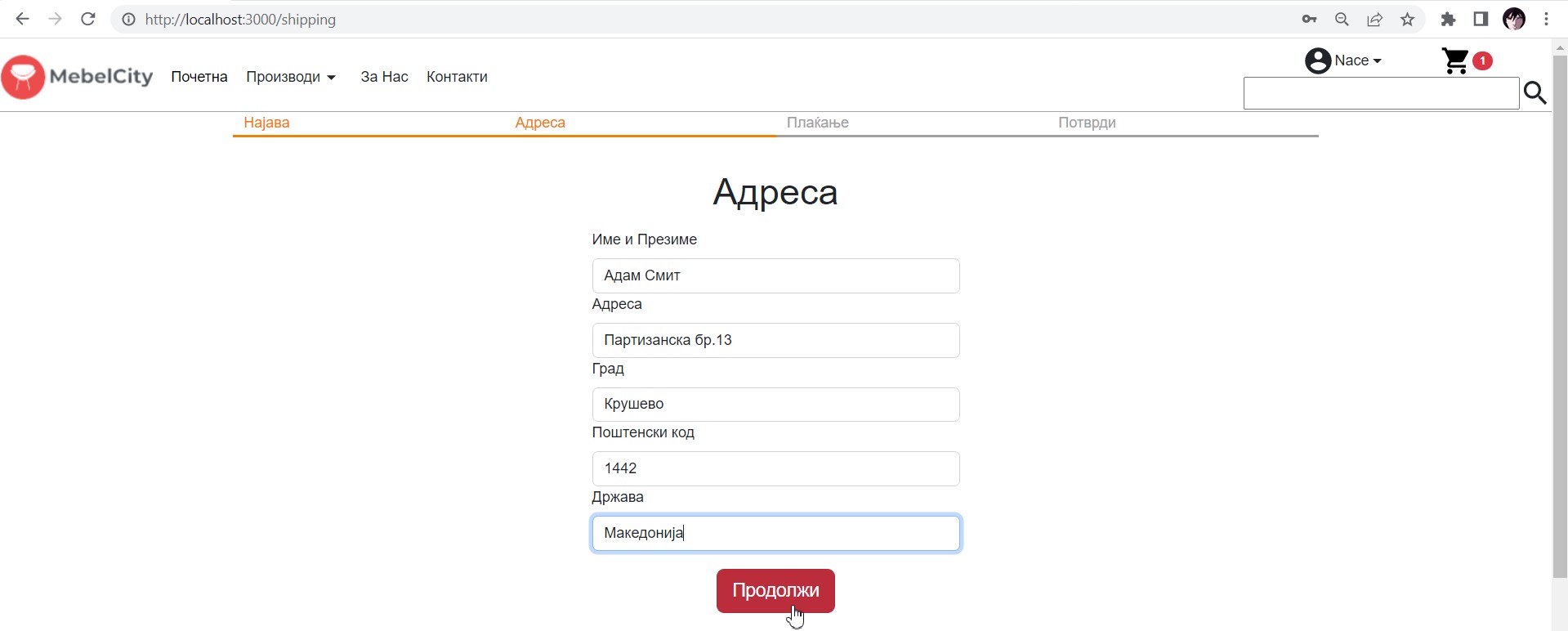Go to Почетна page
1568x631 pixels.
(x=199, y=77)
